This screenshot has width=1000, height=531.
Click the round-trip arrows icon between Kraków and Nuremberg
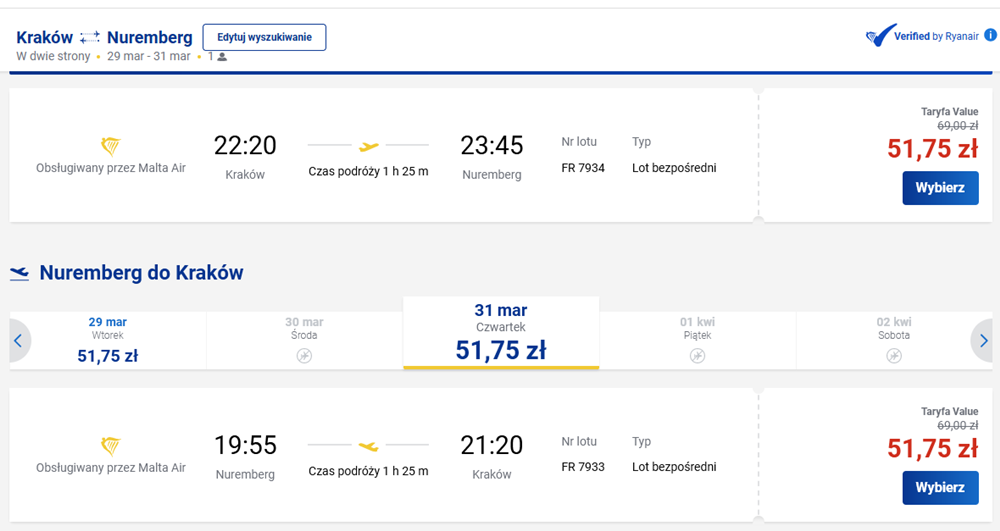click(90, 38)
